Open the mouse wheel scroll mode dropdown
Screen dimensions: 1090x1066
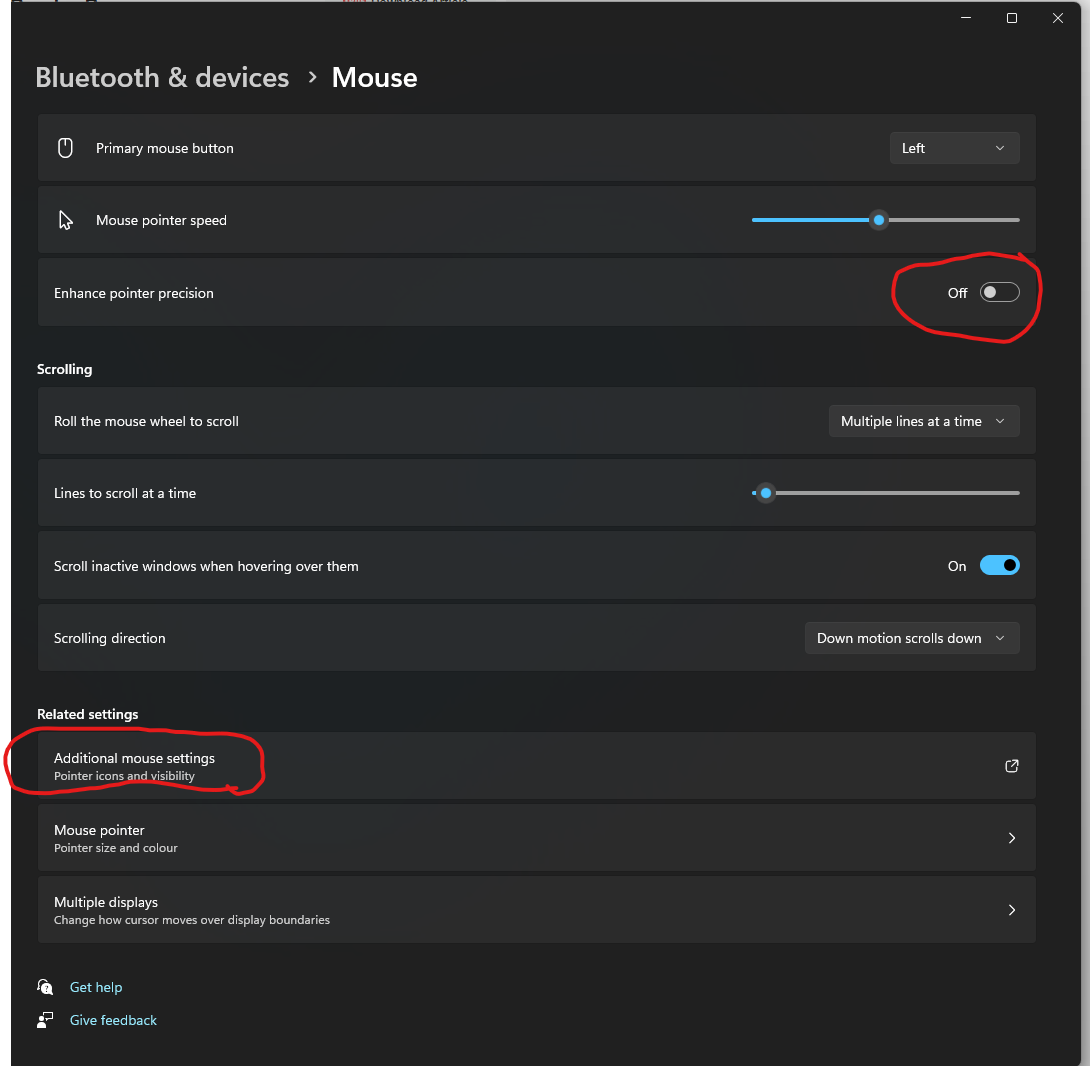pyautogui.click(x=923, y=421)
